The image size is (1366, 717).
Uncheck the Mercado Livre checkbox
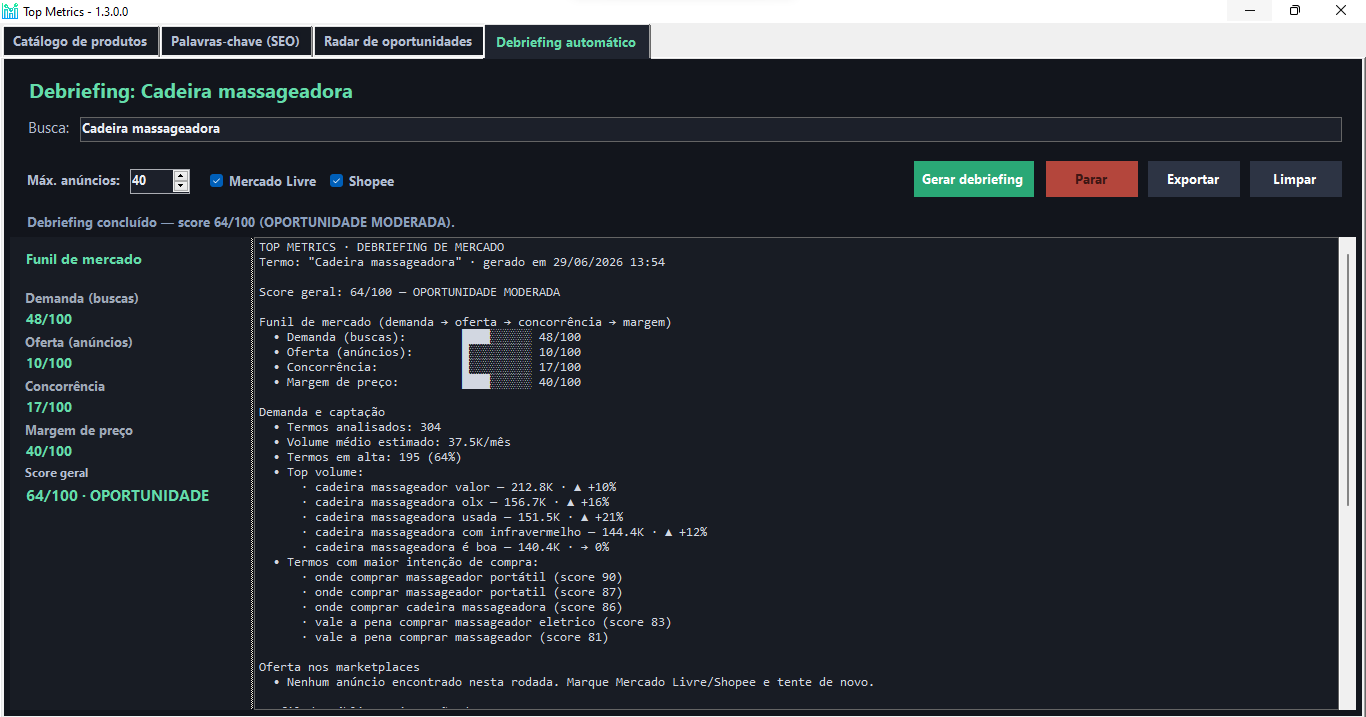[216, 181]
